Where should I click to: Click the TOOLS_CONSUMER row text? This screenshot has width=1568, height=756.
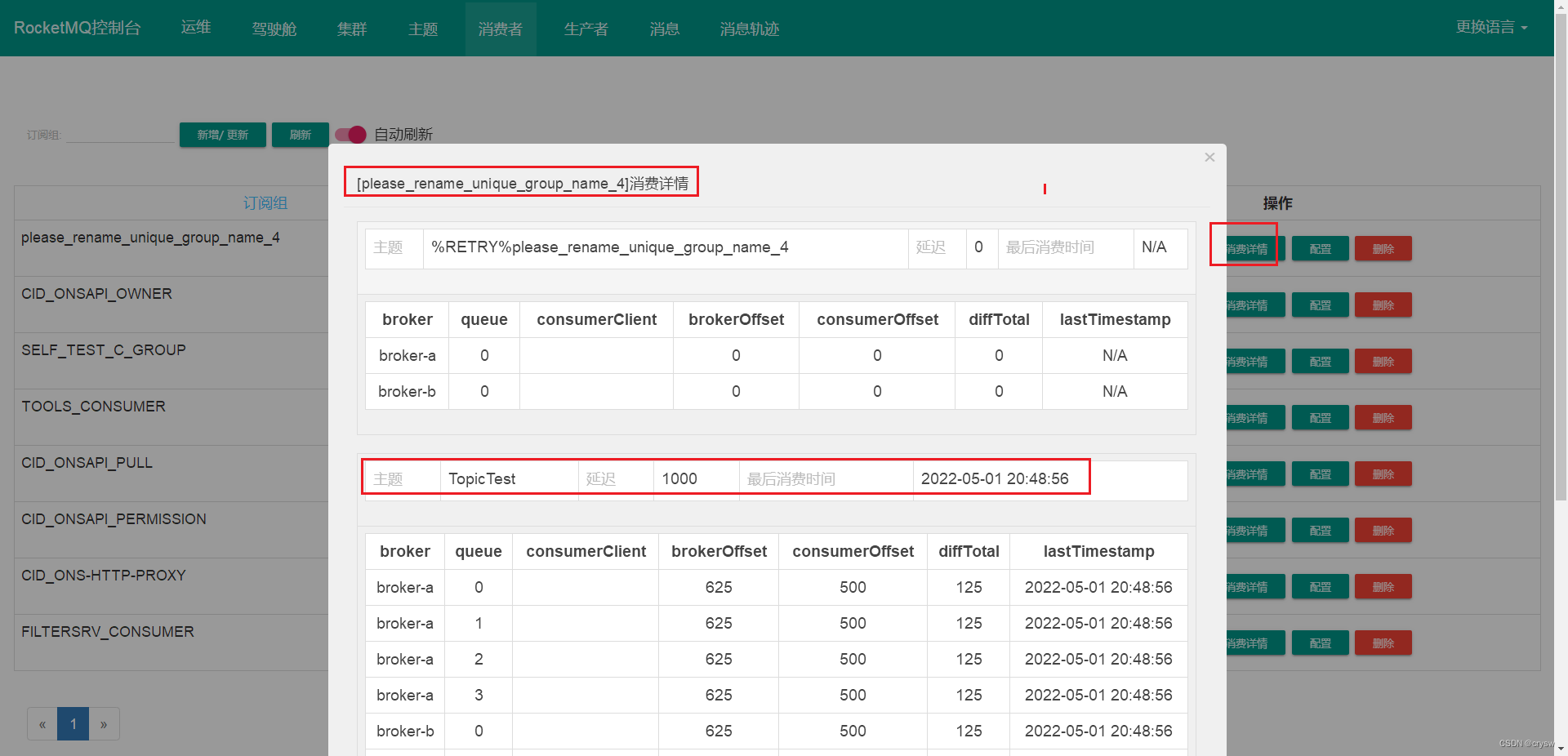click(x=93, y=407)
